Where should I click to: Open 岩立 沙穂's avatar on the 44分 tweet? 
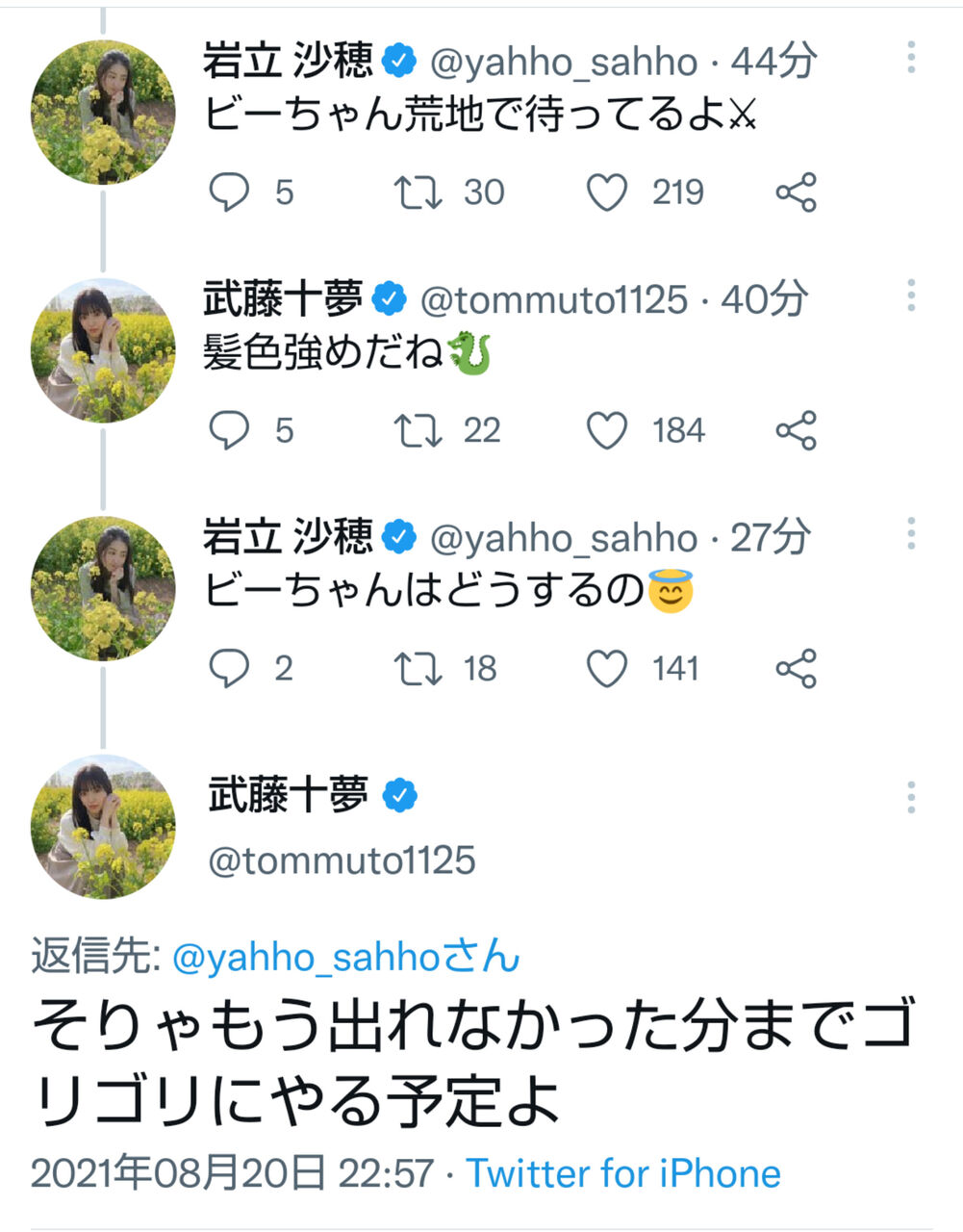tap(103, 112)
